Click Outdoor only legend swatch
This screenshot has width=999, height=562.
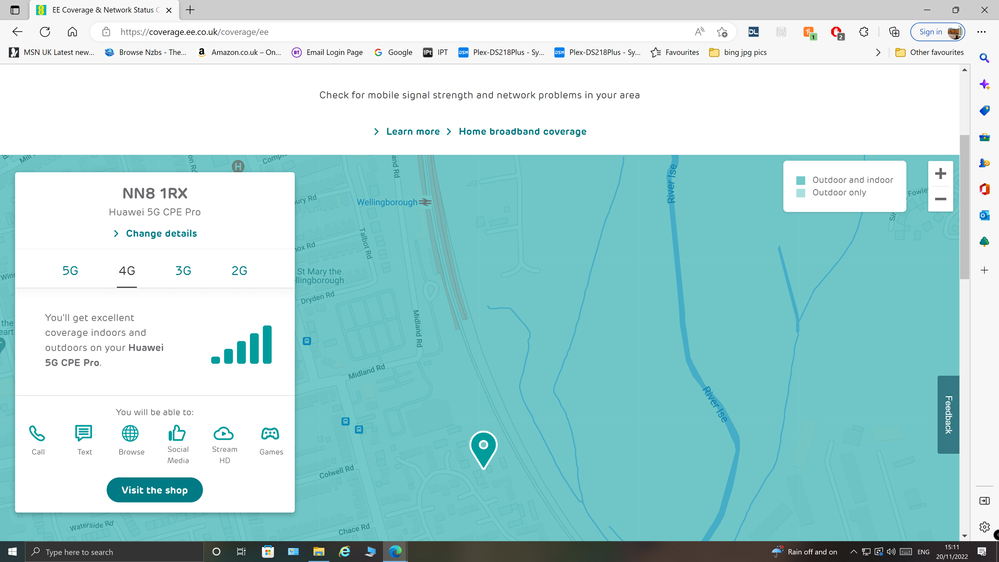pyautogui.click(x=801, y=193)
